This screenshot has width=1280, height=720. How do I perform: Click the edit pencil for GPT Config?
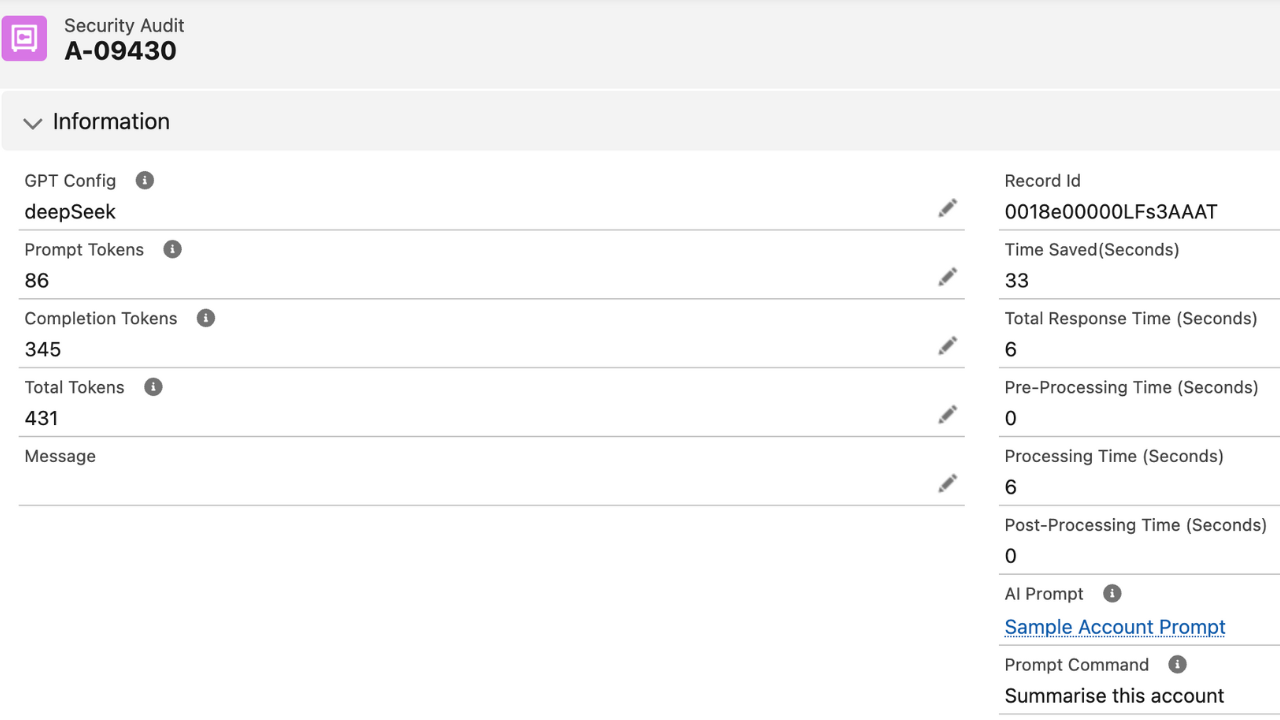[x=947, y=207]
